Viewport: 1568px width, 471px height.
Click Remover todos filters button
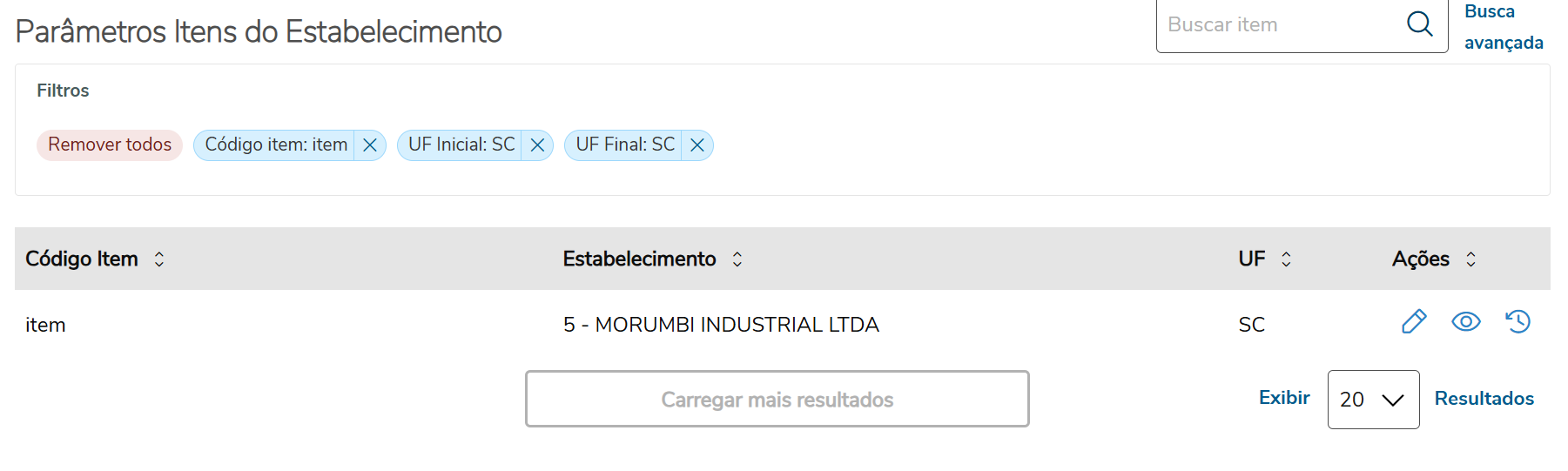pyautogui.click(x=110, y=145)
